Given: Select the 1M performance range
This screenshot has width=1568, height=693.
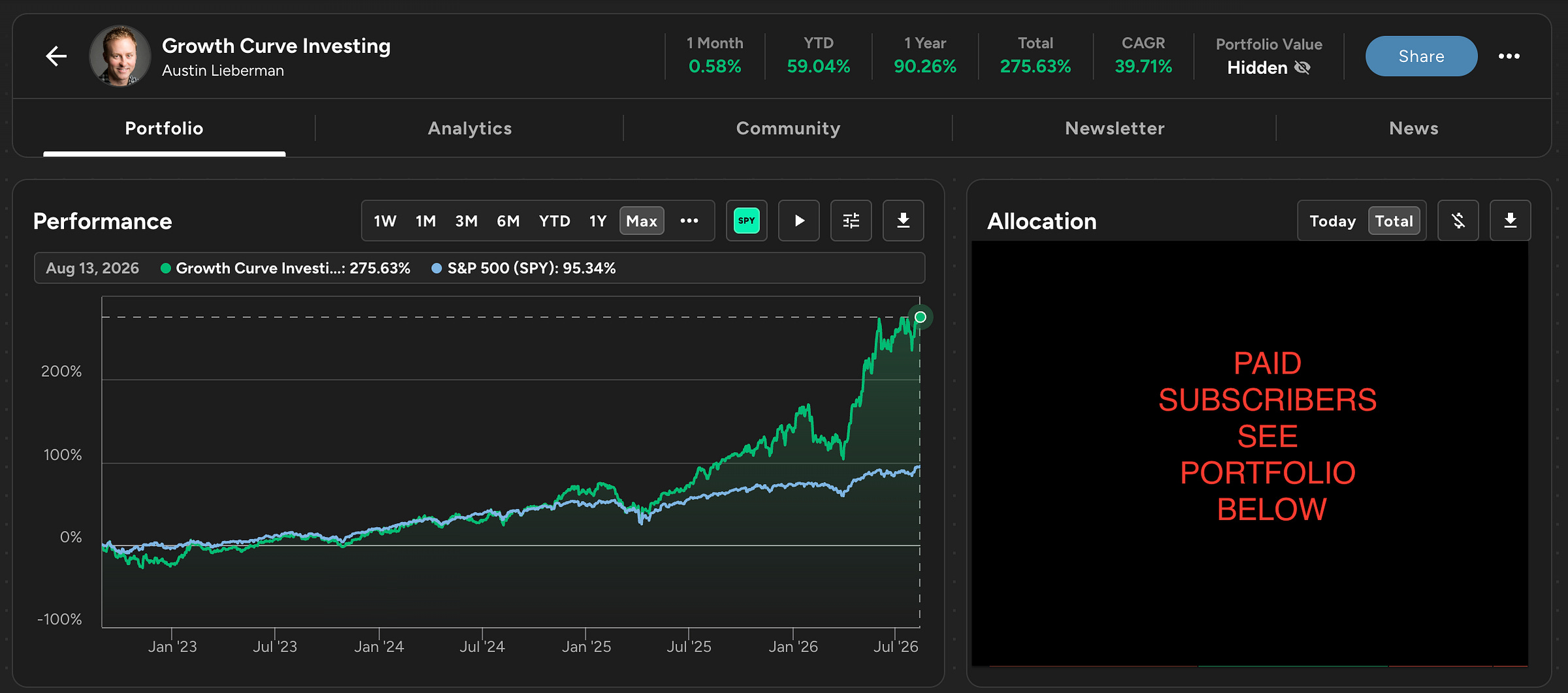Looking at the screenshot, I should pos(426,221).
